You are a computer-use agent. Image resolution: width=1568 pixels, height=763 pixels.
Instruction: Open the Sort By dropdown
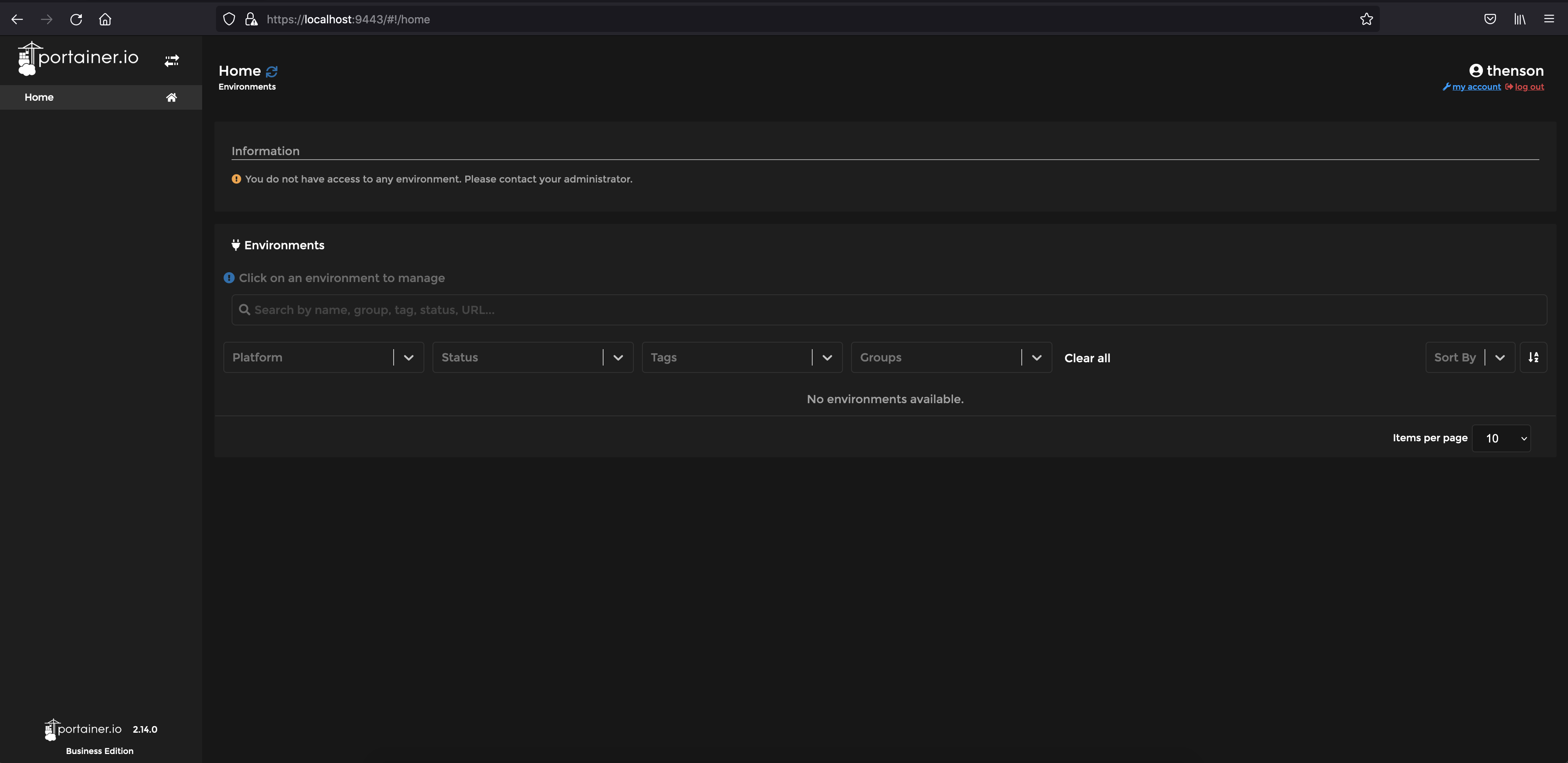pos(1469,357)
